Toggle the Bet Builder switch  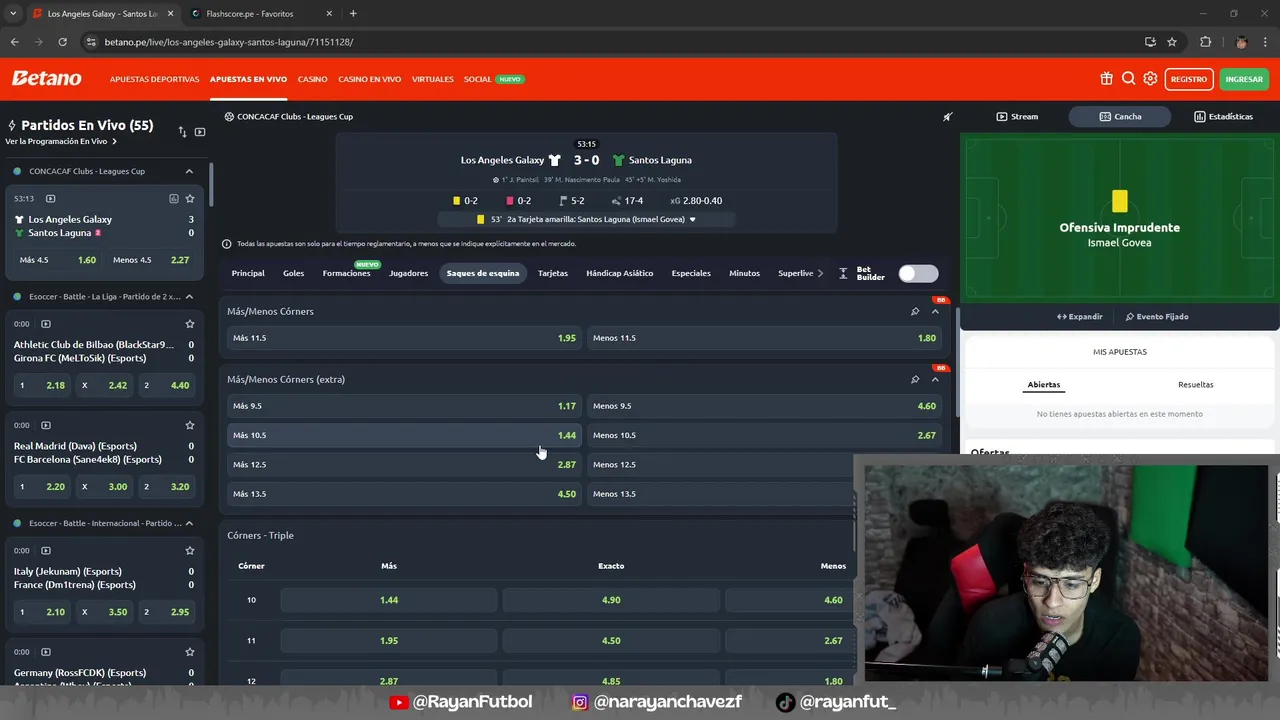(x=918, y=273)
